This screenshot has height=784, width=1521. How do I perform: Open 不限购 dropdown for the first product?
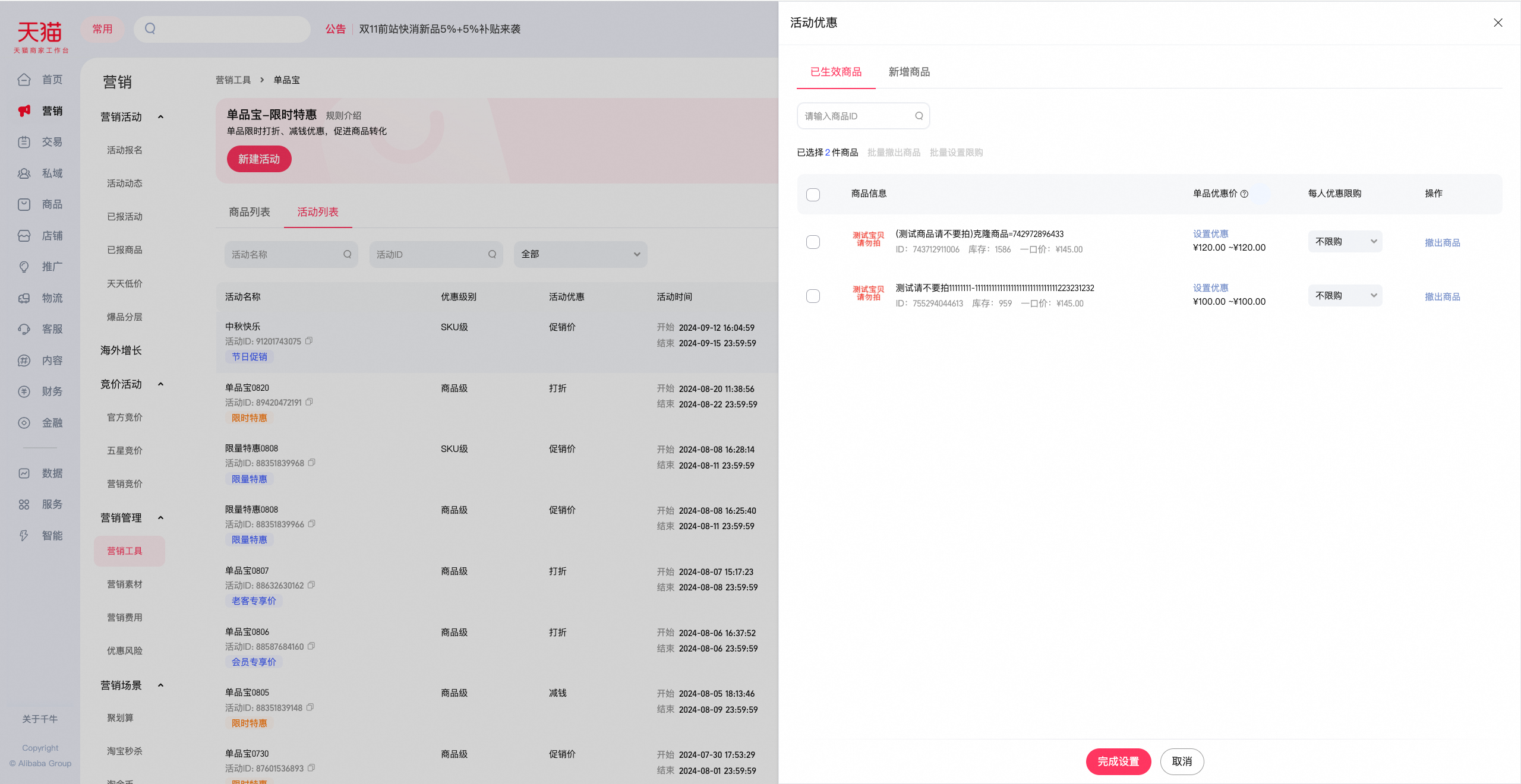pyautogui.click(x=1345, y=242)
